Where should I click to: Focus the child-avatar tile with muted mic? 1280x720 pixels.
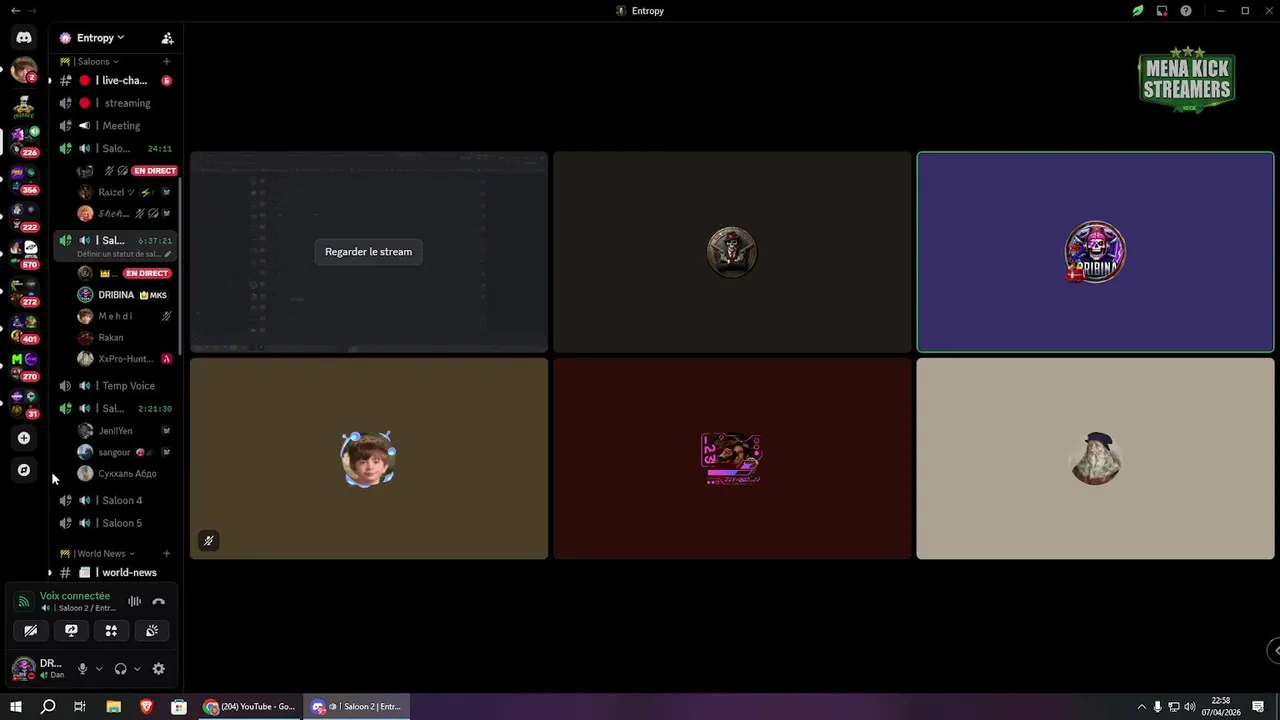coord(369,459)
